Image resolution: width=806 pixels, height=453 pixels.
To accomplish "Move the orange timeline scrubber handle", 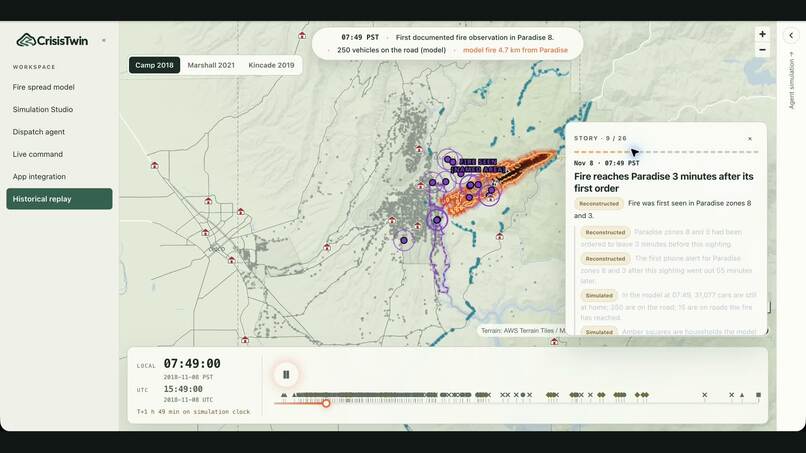I will tap(326, 403).
